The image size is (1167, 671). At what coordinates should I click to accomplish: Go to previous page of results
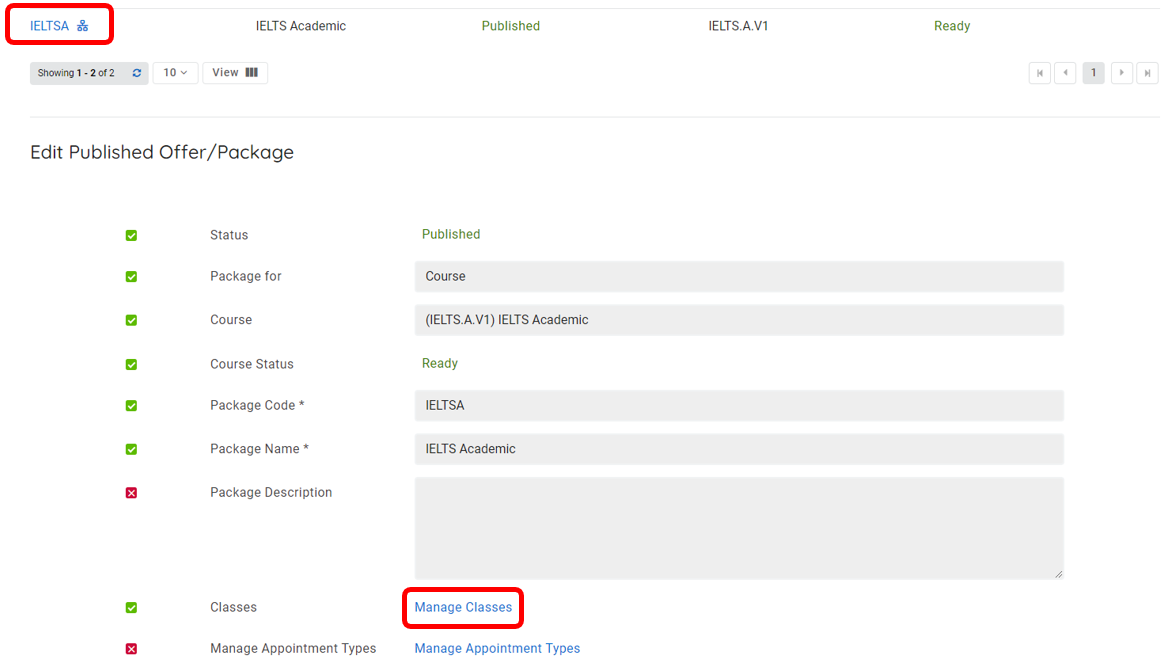tap(1065, 73)
